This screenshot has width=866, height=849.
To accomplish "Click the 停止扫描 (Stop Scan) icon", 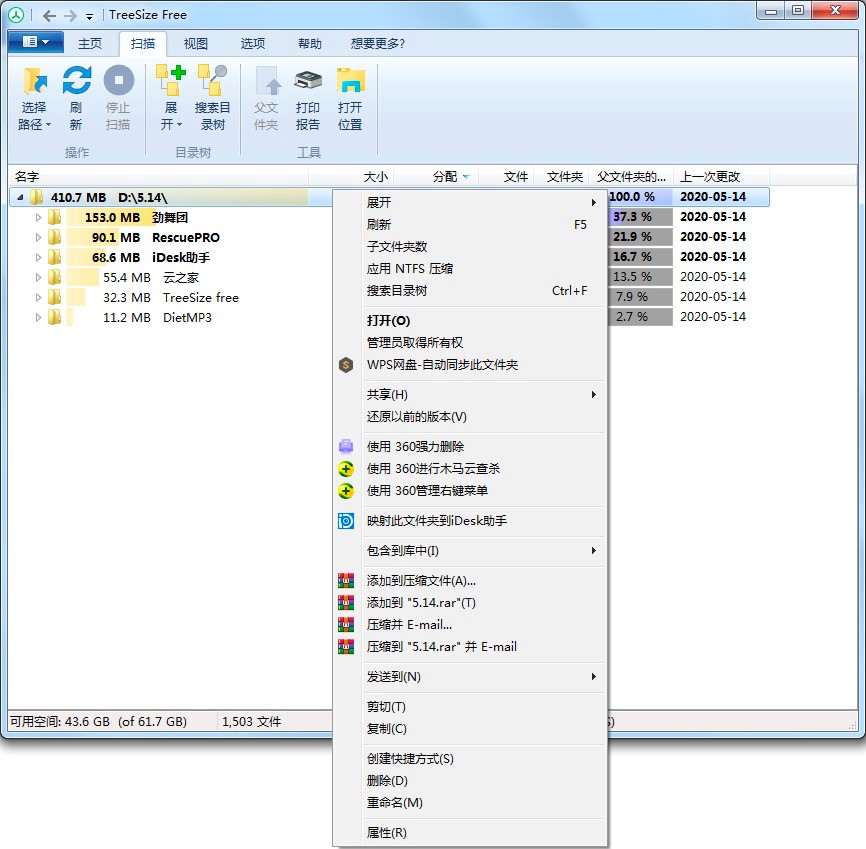I will [119, 97].
